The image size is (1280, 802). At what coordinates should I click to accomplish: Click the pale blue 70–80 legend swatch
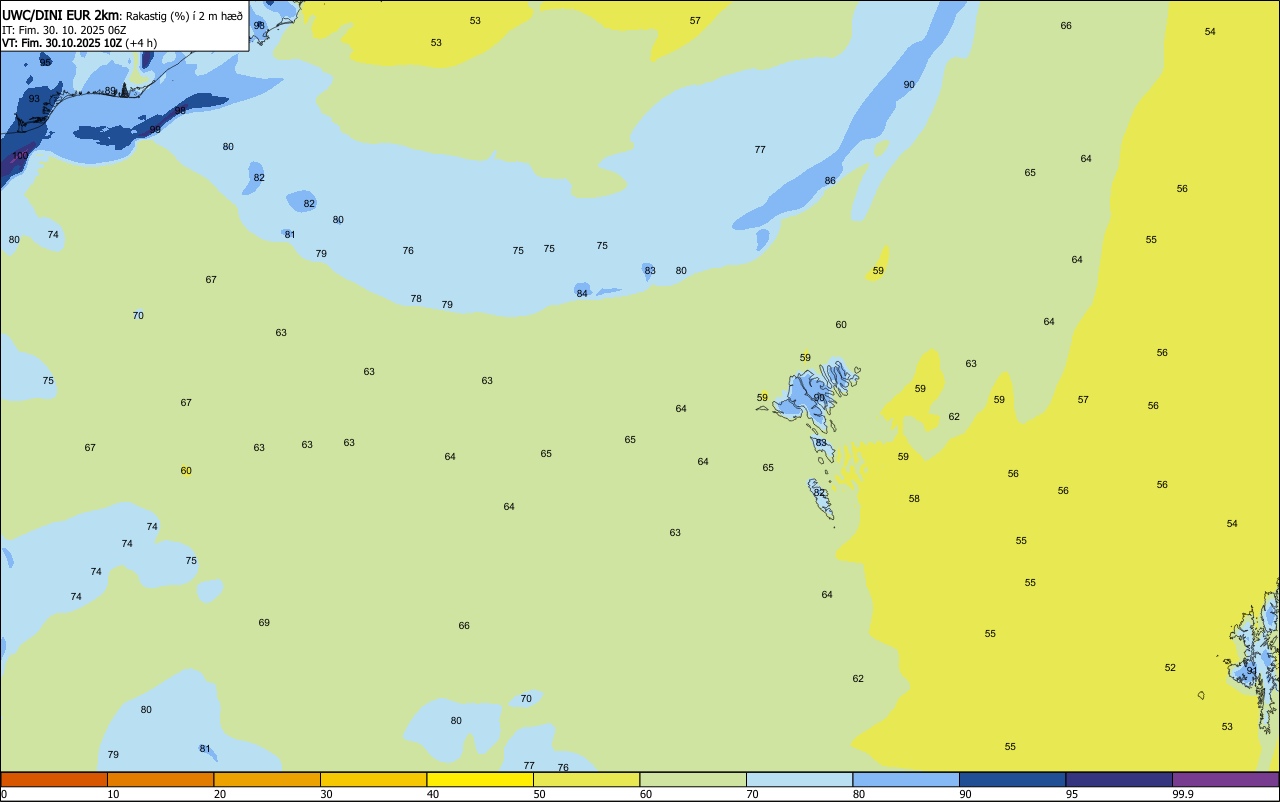point(799,779)
